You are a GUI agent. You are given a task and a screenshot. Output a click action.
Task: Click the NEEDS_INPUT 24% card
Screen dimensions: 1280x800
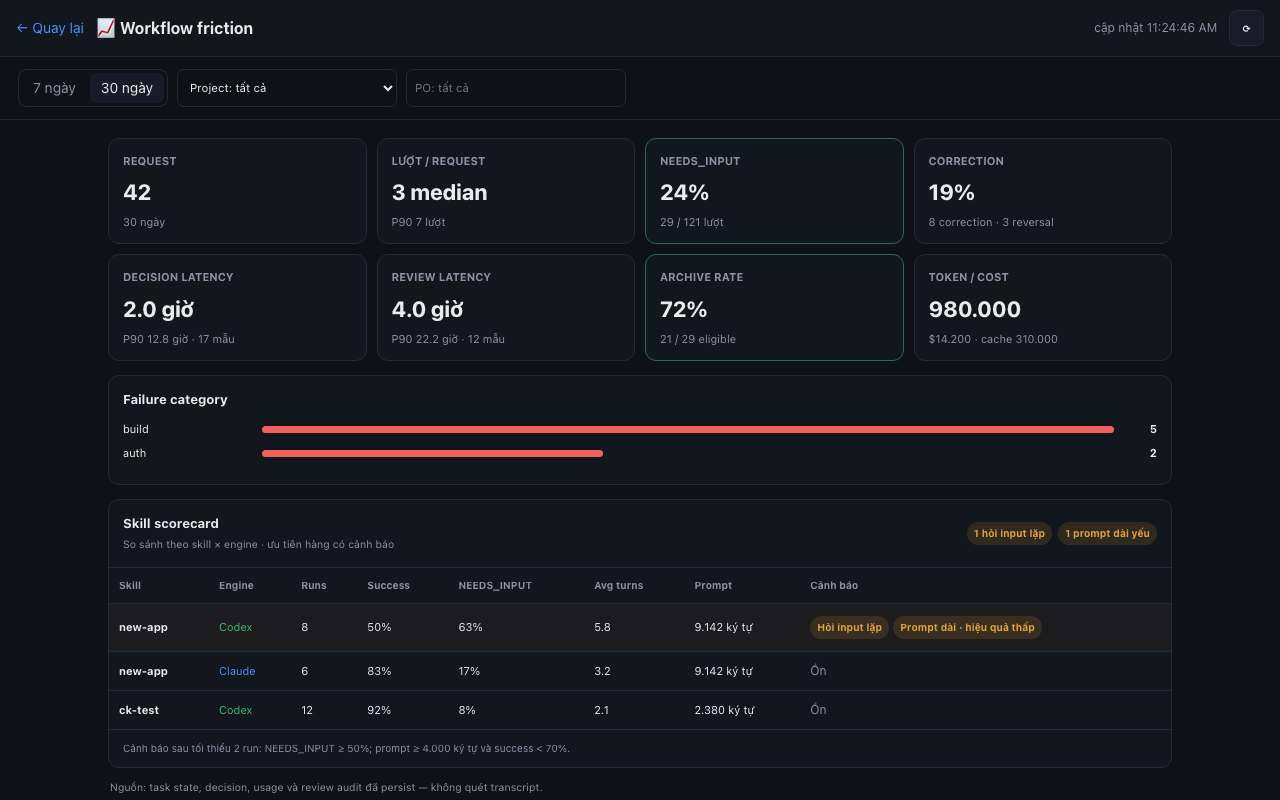coord(774,191)
